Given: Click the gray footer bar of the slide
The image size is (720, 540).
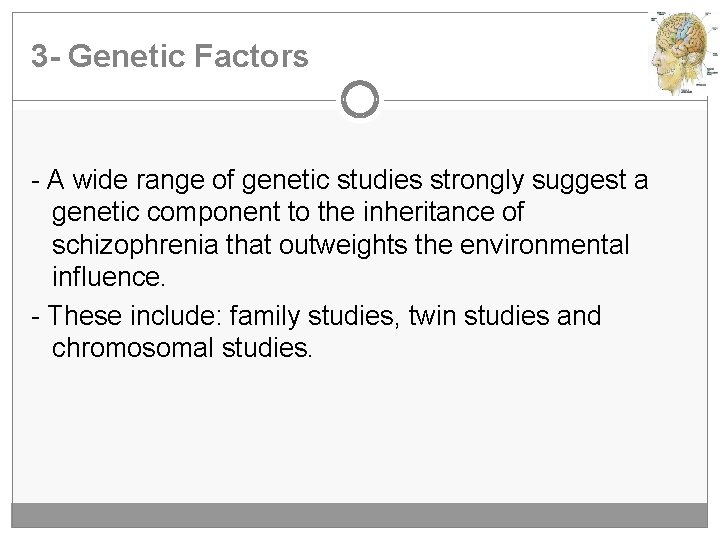Looking at the screenshot, I should click(x=359, y=515).
